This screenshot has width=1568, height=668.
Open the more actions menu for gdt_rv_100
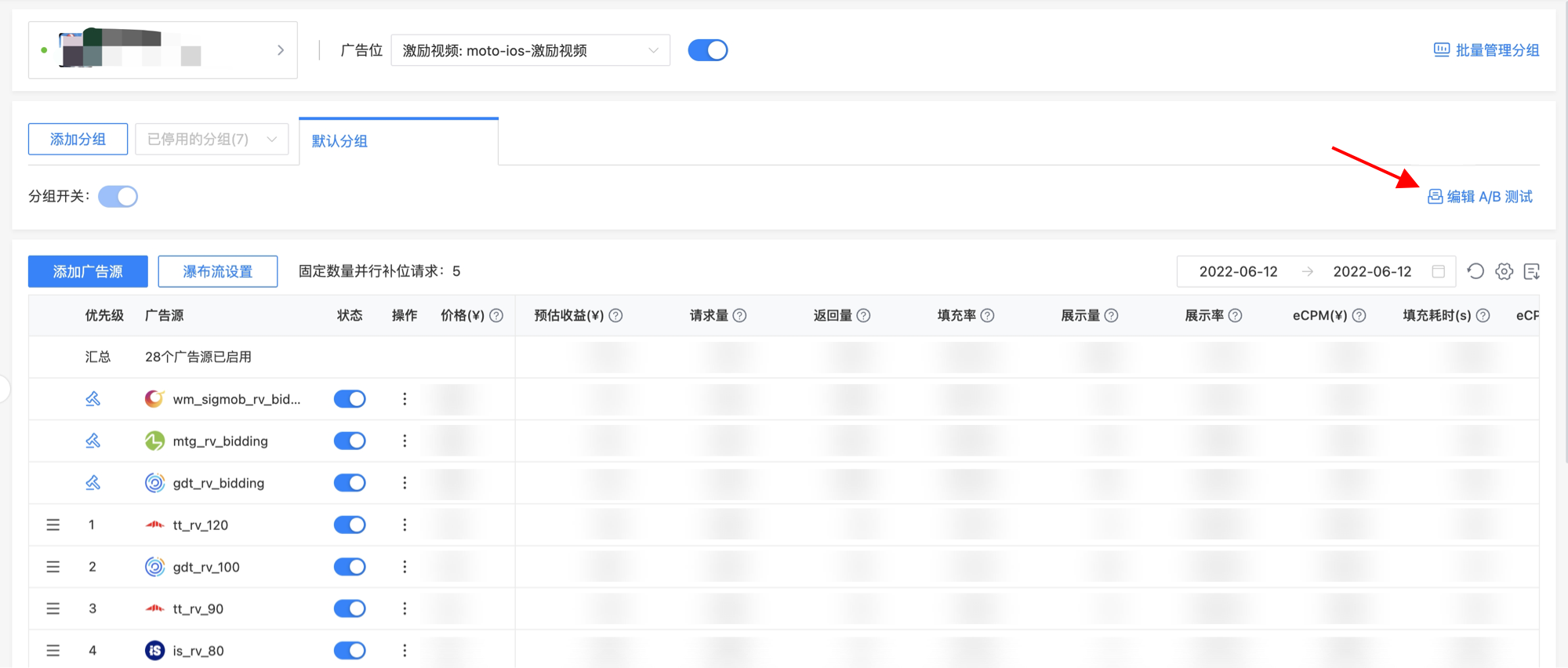point(405,567)
